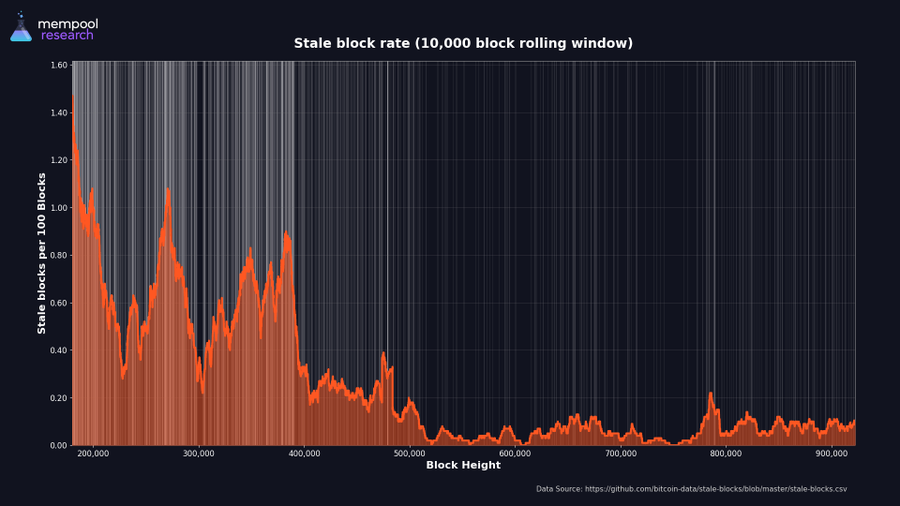Click the 600,000 x-axis tick label
The height and width of the screenshot is (506, 900).
tap(515, 453)
